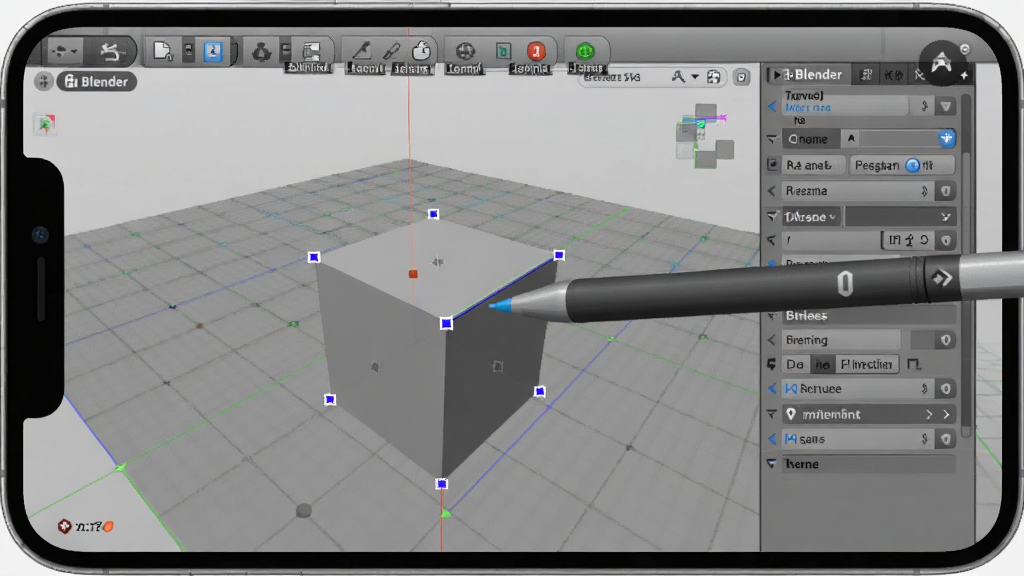This screenshot has height=576, width=1024.
Task: Expand the Cineme section triangle
Action: pos(772,139)
